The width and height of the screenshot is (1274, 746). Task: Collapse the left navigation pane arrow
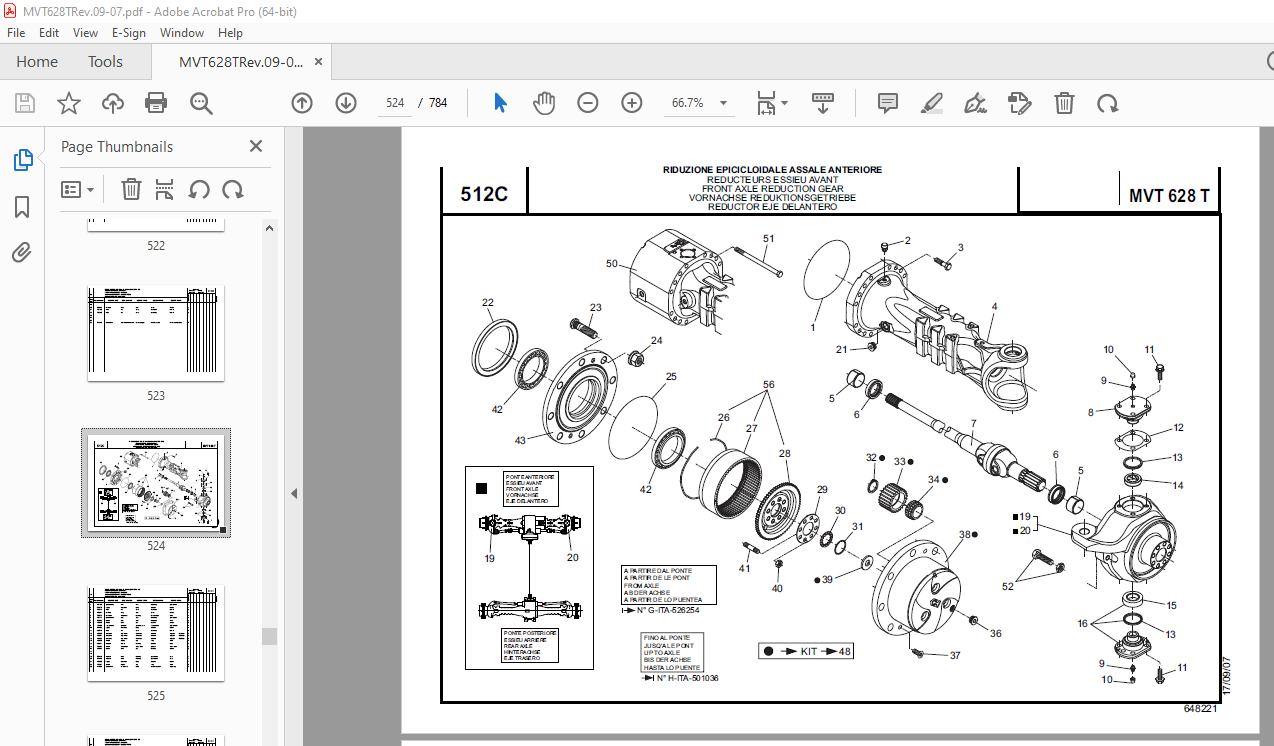coord(294,493)
